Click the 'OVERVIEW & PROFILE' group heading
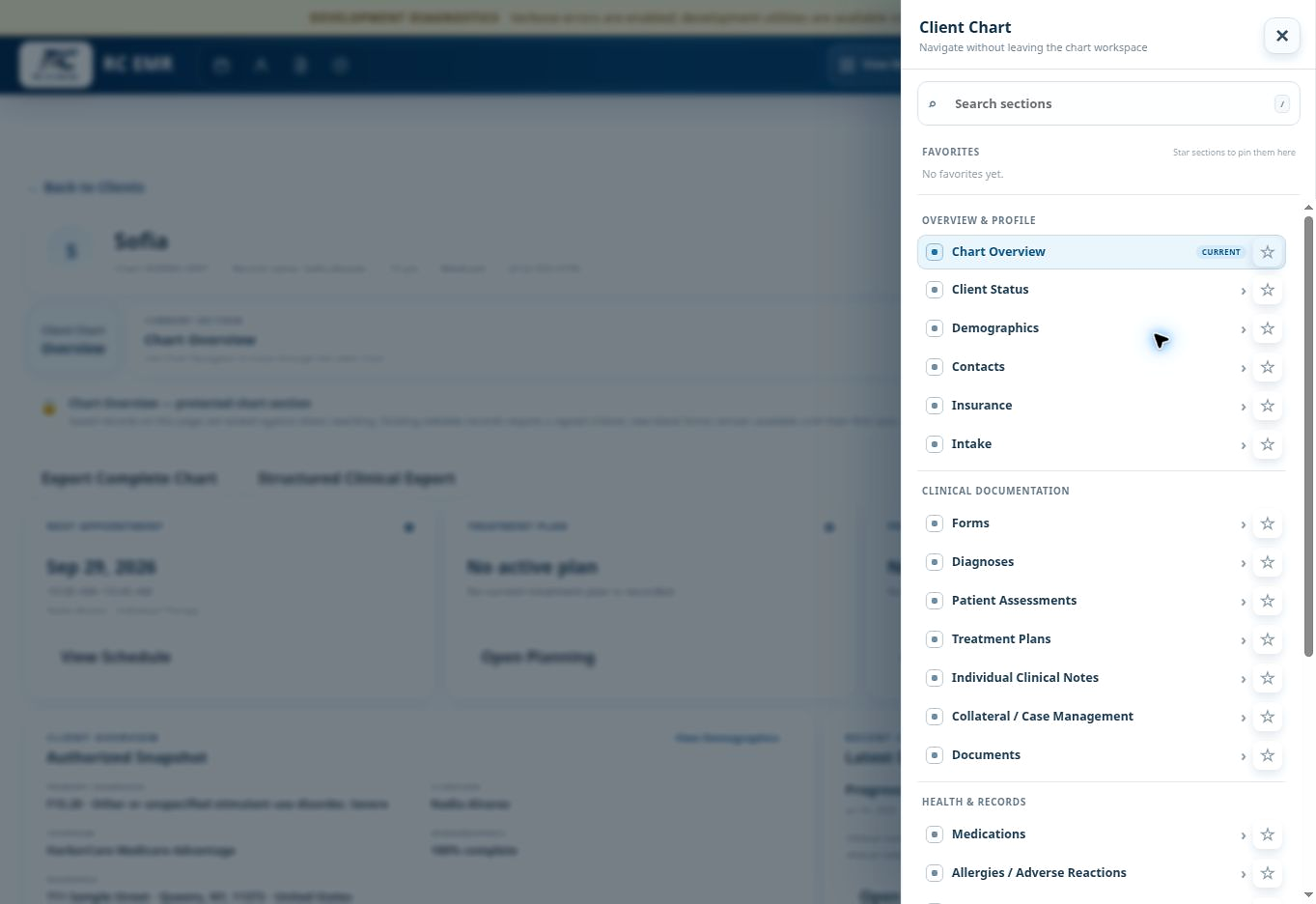The height and width of the screenshot is (904, 1316). (979, 220)
